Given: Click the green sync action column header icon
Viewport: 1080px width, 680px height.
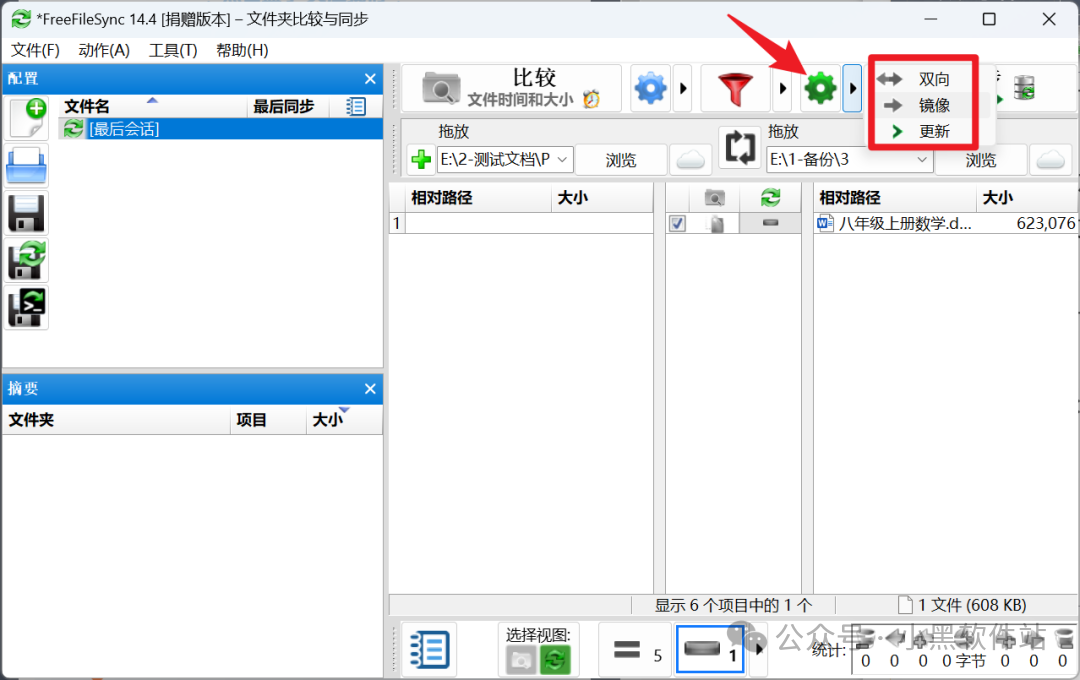Looking at the screenshot, I should click(x=770, y=198).
